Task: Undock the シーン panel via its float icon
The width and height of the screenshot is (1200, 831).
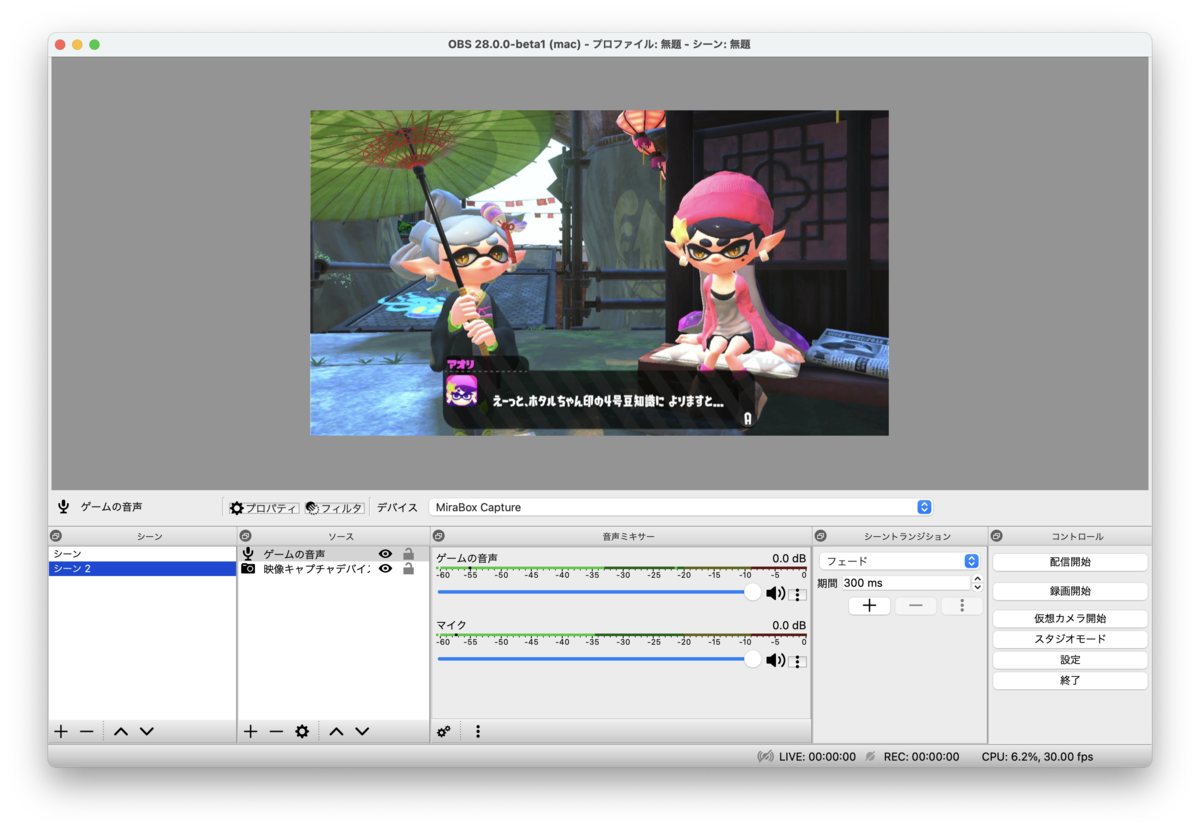Action: click(56, 537)
